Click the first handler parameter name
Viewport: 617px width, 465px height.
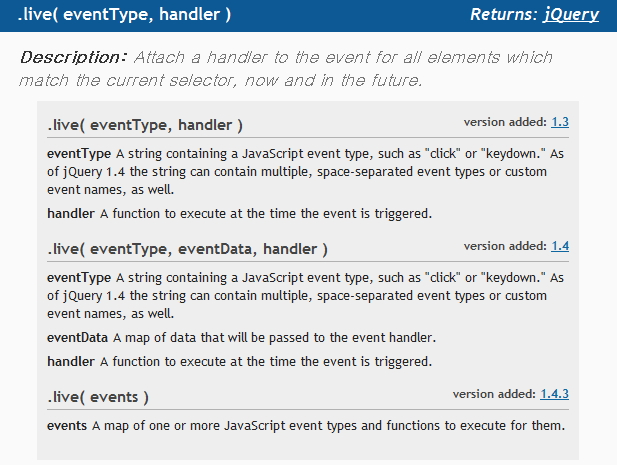[x=71, y=213]
